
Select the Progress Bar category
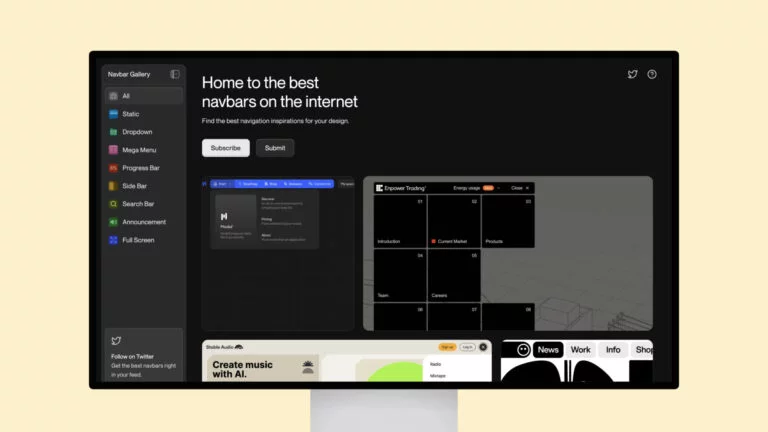140,168
